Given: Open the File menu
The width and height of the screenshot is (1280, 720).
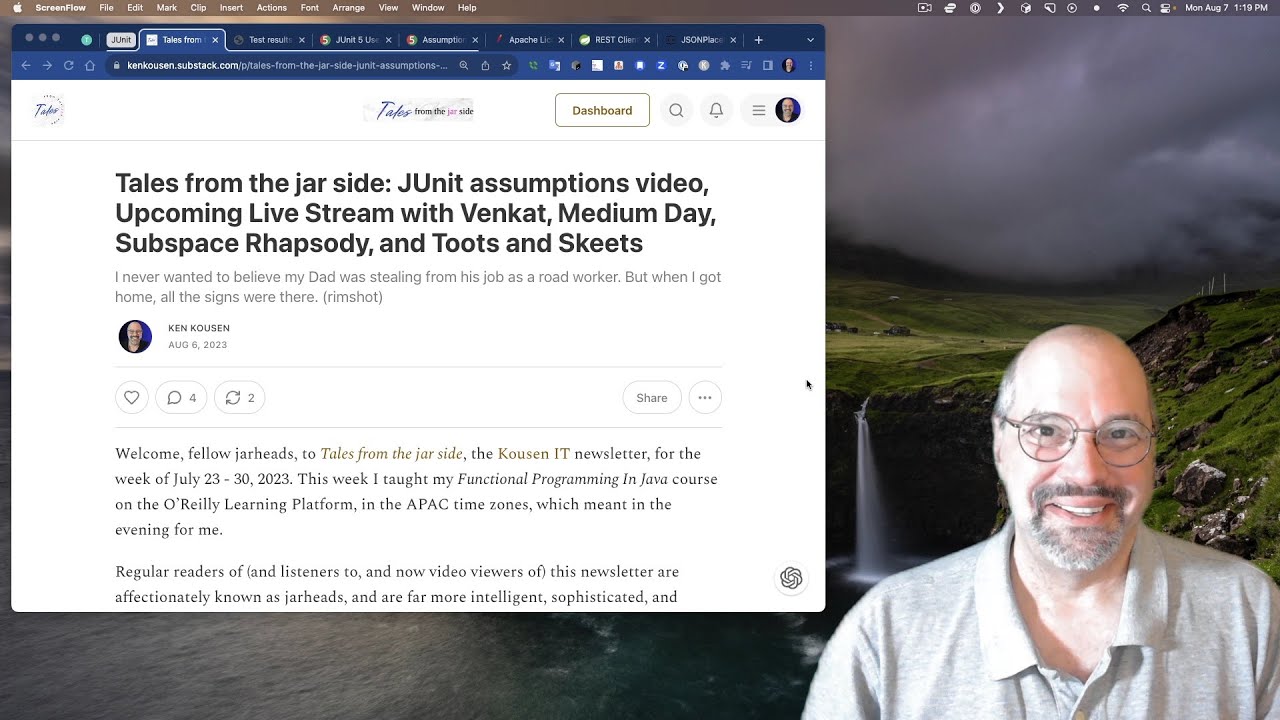Looking at the screenshot, I should coord(106,8).
